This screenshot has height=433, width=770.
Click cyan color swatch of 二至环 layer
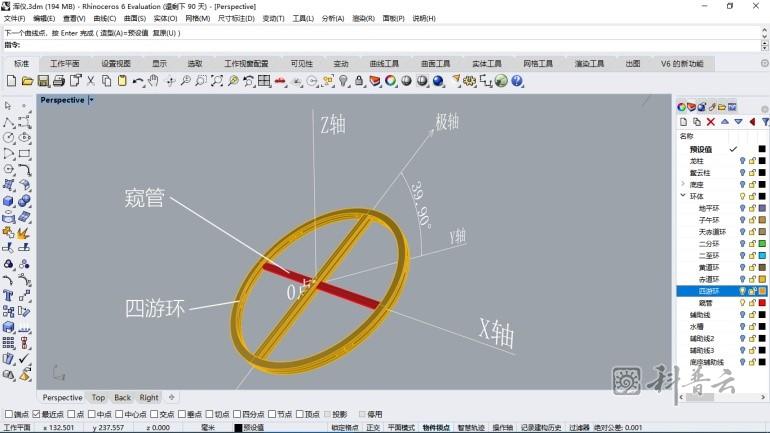tap(762, 255)
